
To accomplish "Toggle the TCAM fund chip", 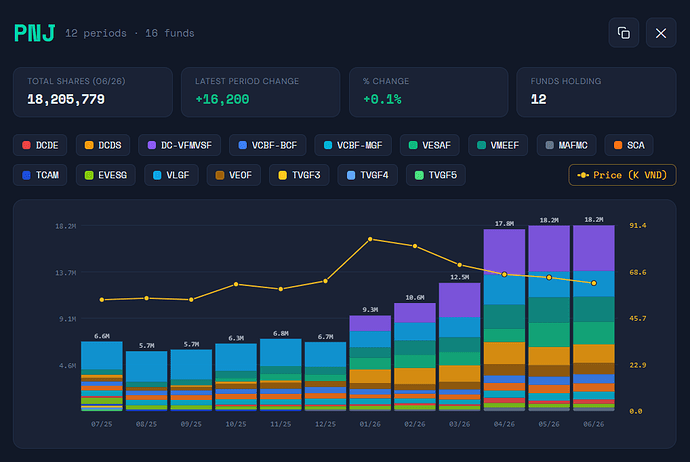I will pos(40,175).
